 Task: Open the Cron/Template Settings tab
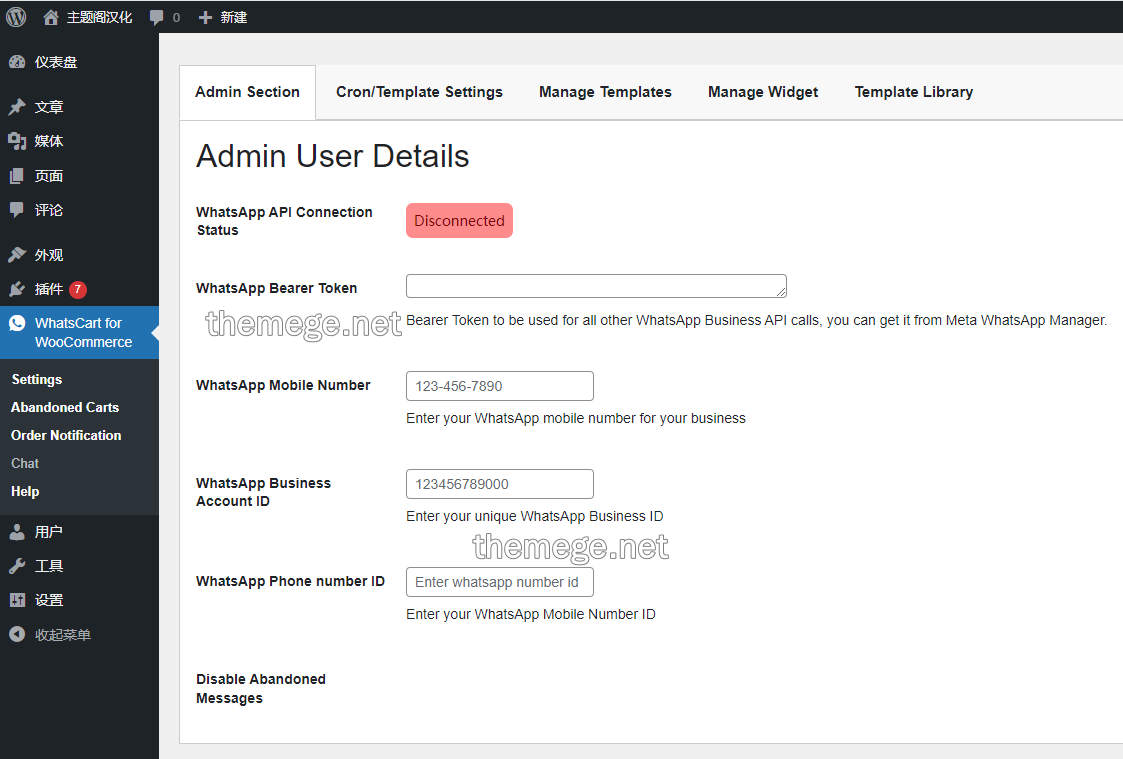coord(419,92)
